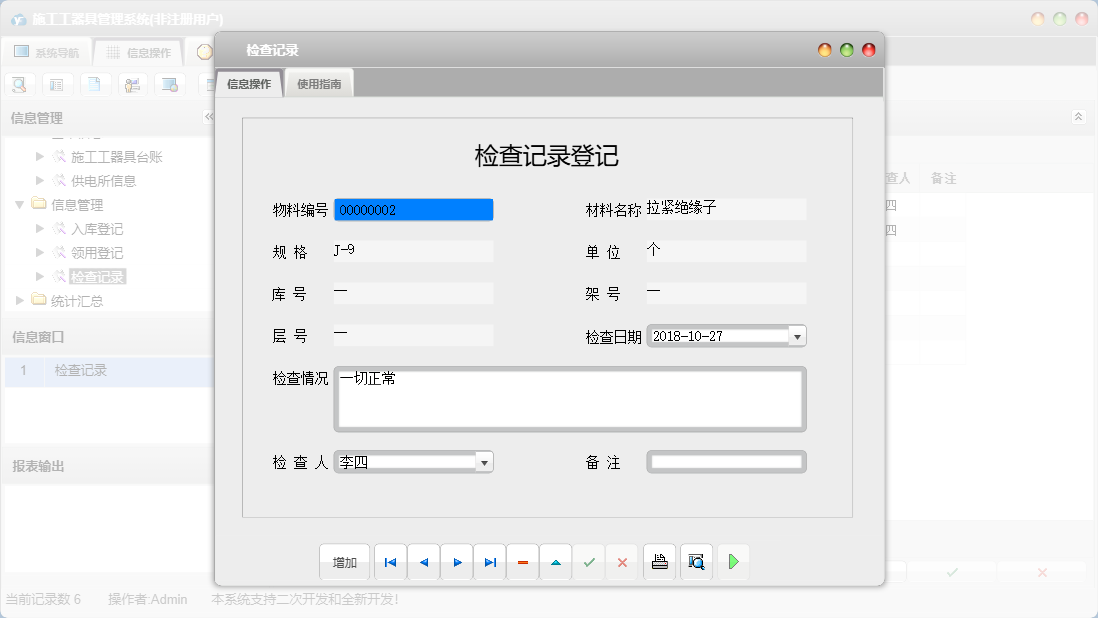Open the 检查人 inspector dropdown
The width and height of the screenshot is (1098, 618).
point(484,461)
